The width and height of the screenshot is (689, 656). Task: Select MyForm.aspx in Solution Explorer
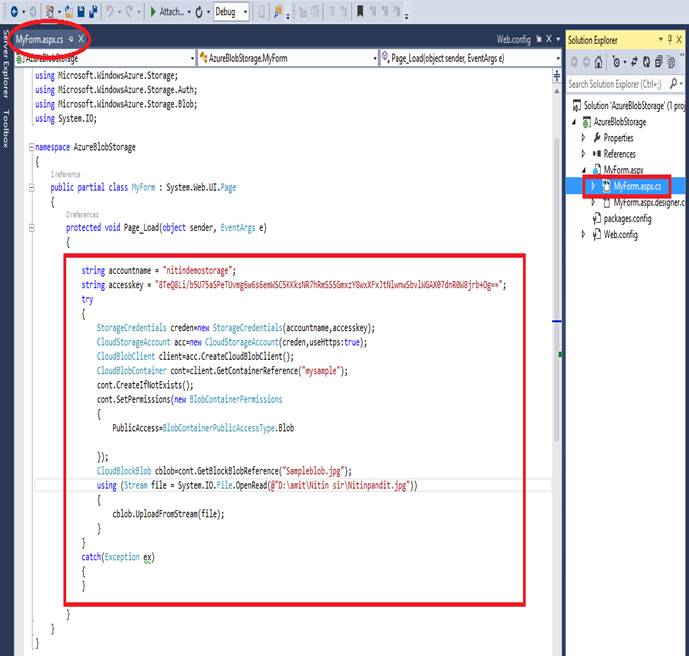click(623, 170)
